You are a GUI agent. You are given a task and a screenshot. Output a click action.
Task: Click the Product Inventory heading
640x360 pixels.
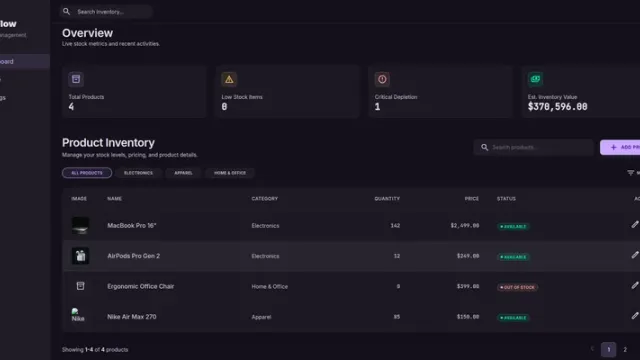point(108,143)
